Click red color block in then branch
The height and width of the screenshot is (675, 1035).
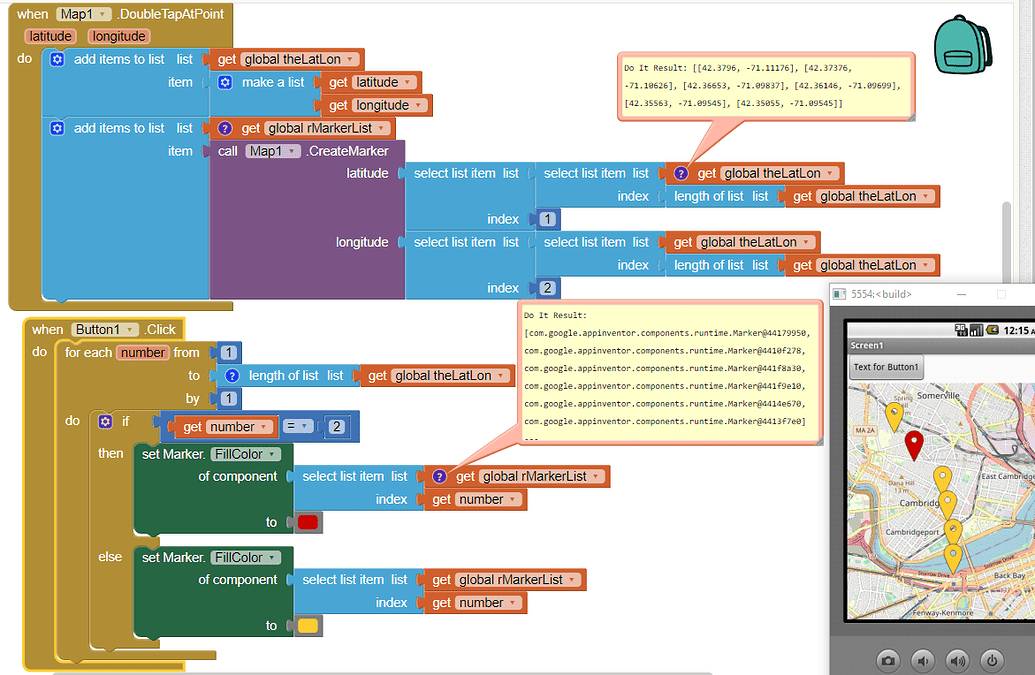(x=308, y=523)
